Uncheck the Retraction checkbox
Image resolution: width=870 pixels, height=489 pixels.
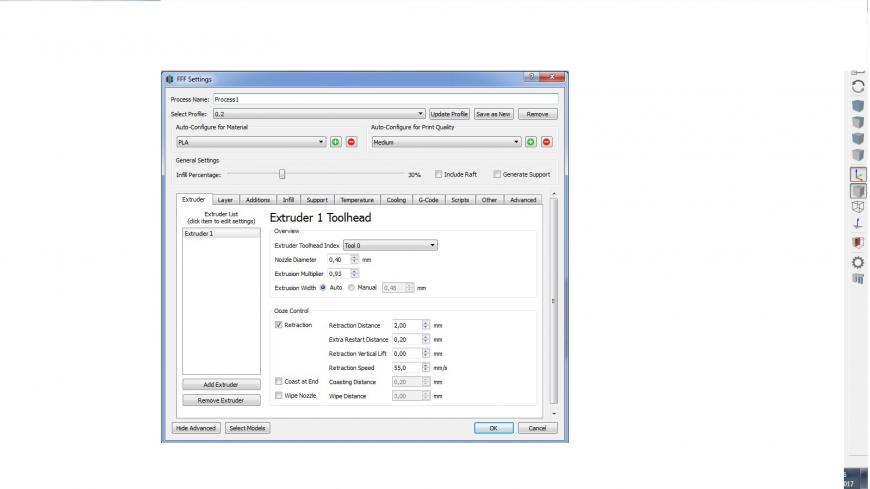click(x=279, y=325)
